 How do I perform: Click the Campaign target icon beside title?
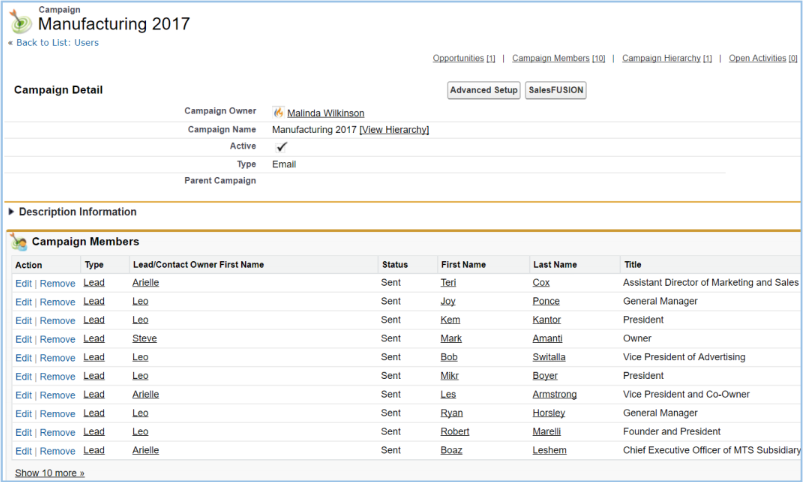click(x=21, y=20)
